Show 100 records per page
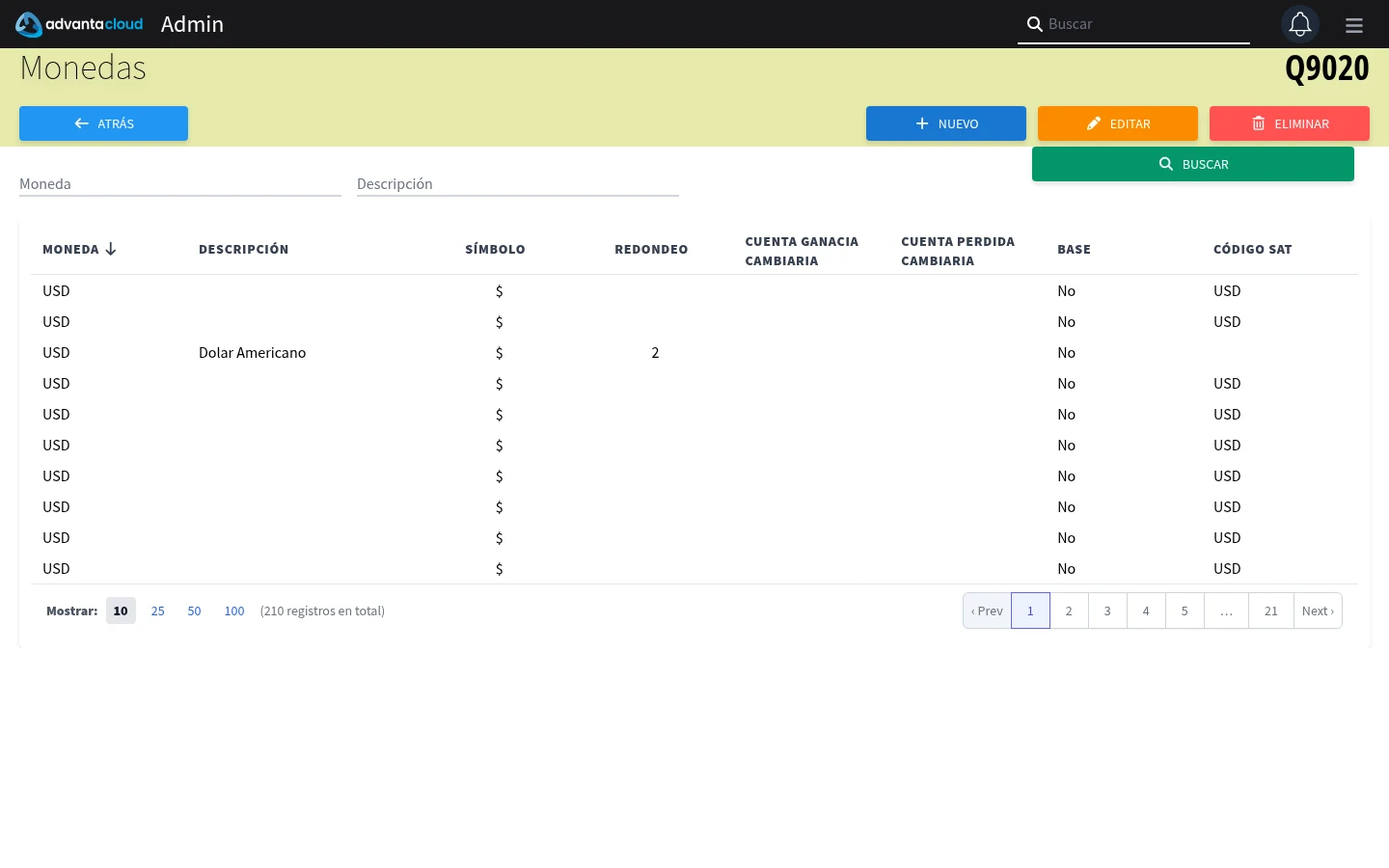The height and width of the screenshot is (868, 1389). pyautogui.click(x=234, y=610)
